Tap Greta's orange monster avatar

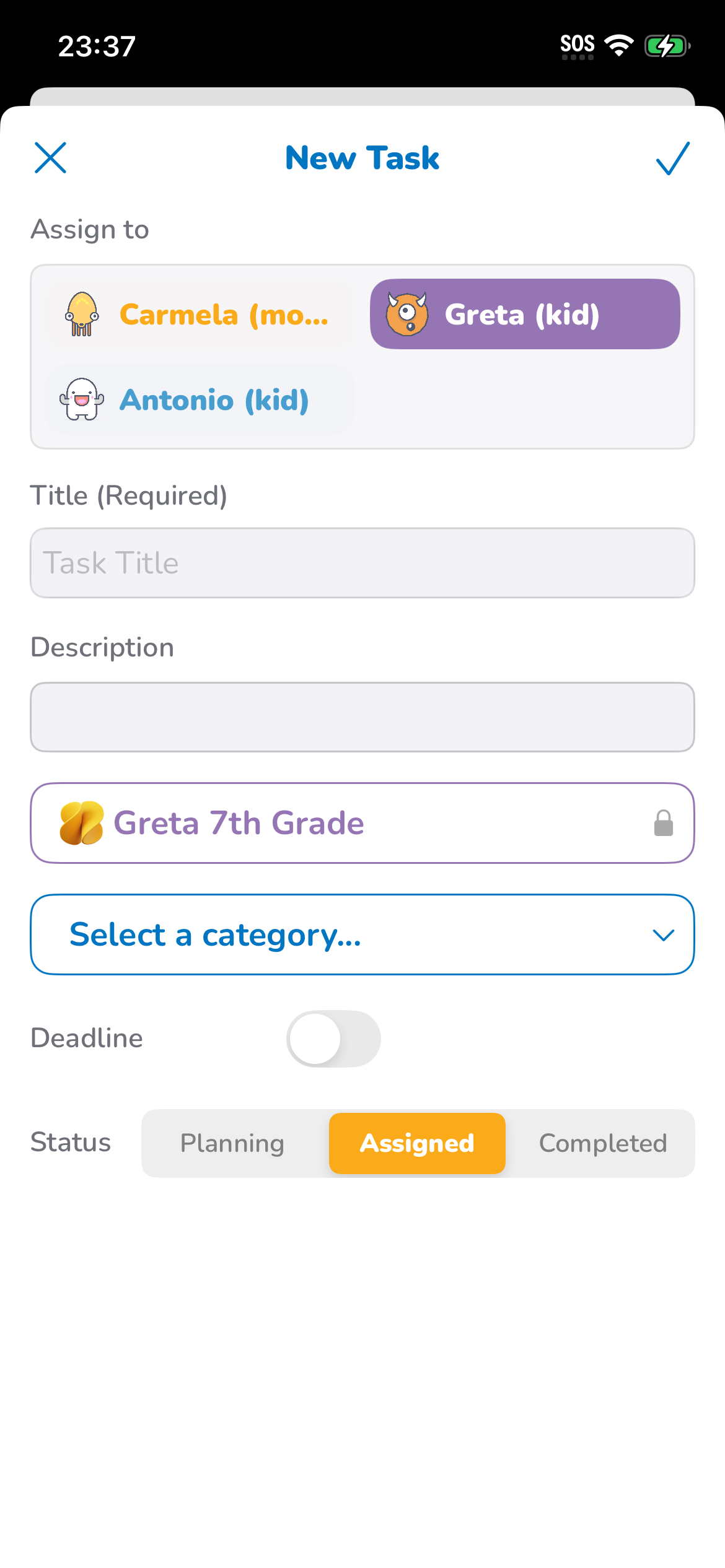(x=407, y=315)
